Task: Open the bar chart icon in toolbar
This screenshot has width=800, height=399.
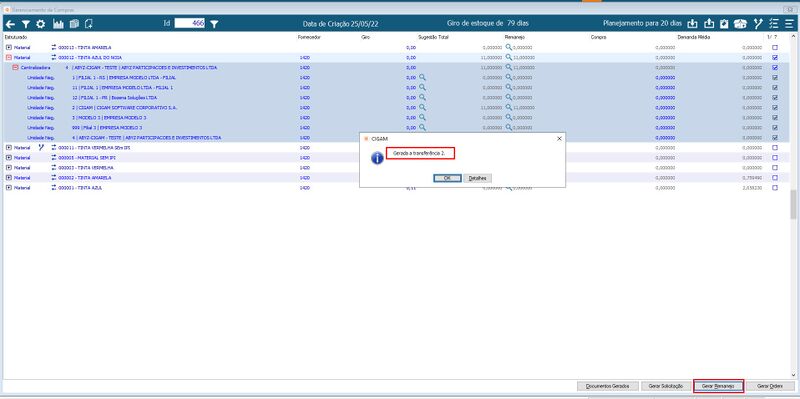Action: (58, 24)
